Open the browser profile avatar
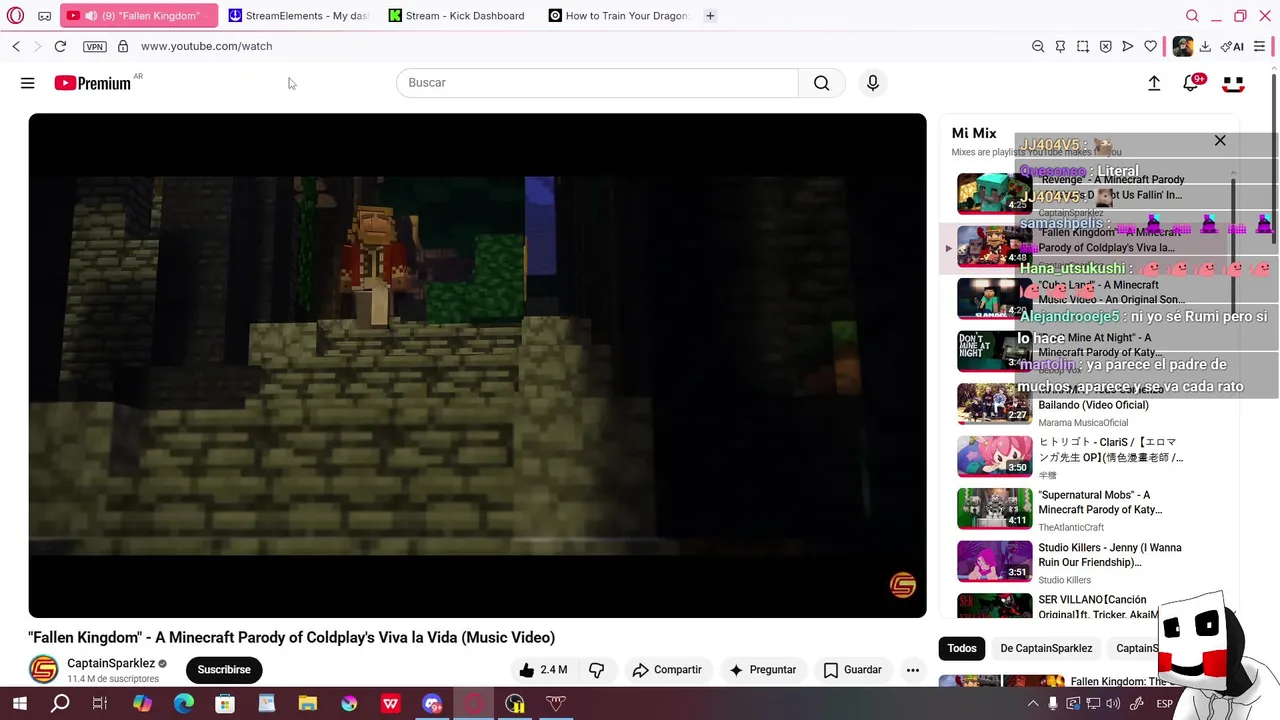This screenshot has height=720, width=1280. 1183,46
